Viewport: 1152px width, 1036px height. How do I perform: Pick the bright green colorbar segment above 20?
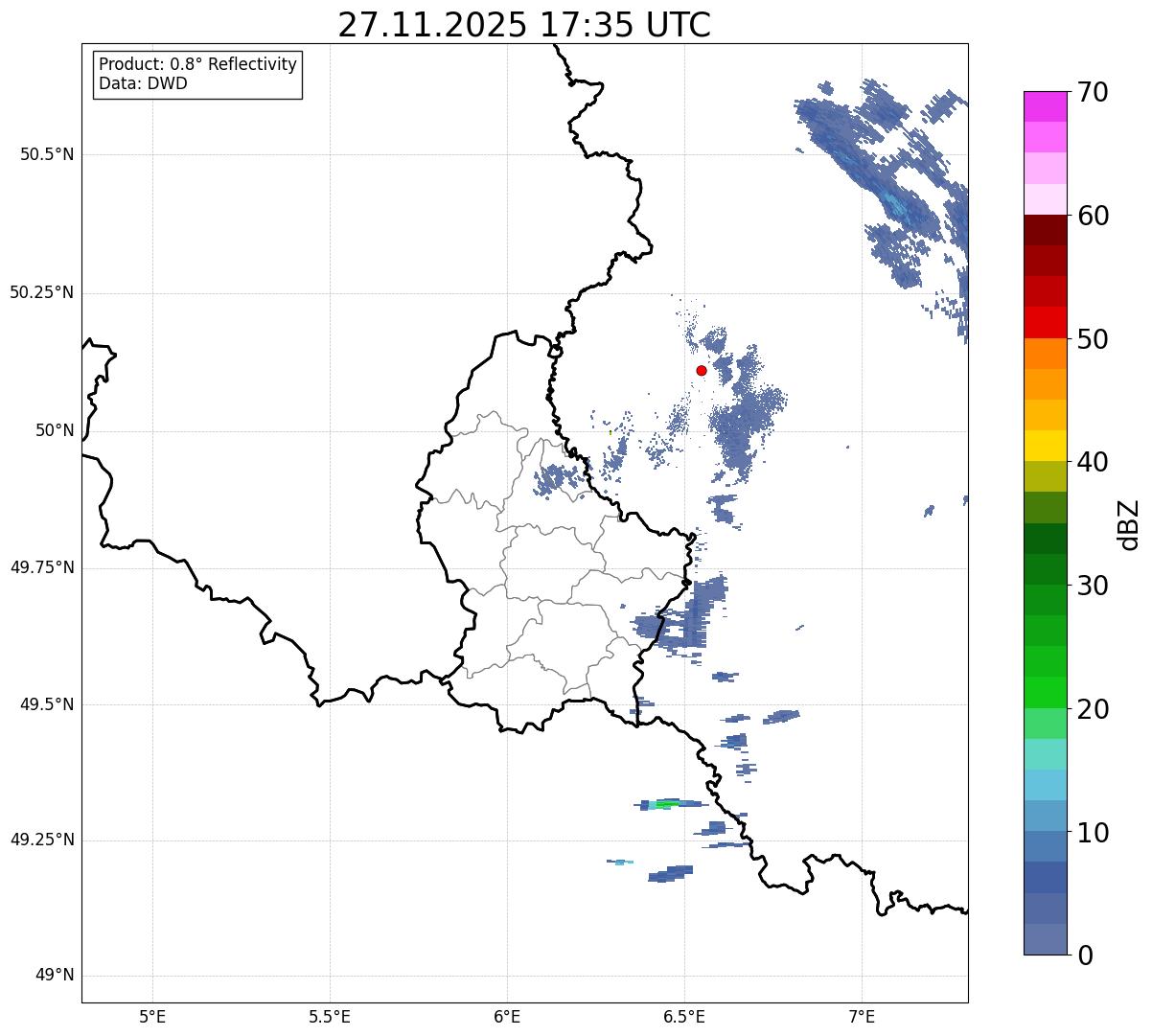(x=1046, y=692)
